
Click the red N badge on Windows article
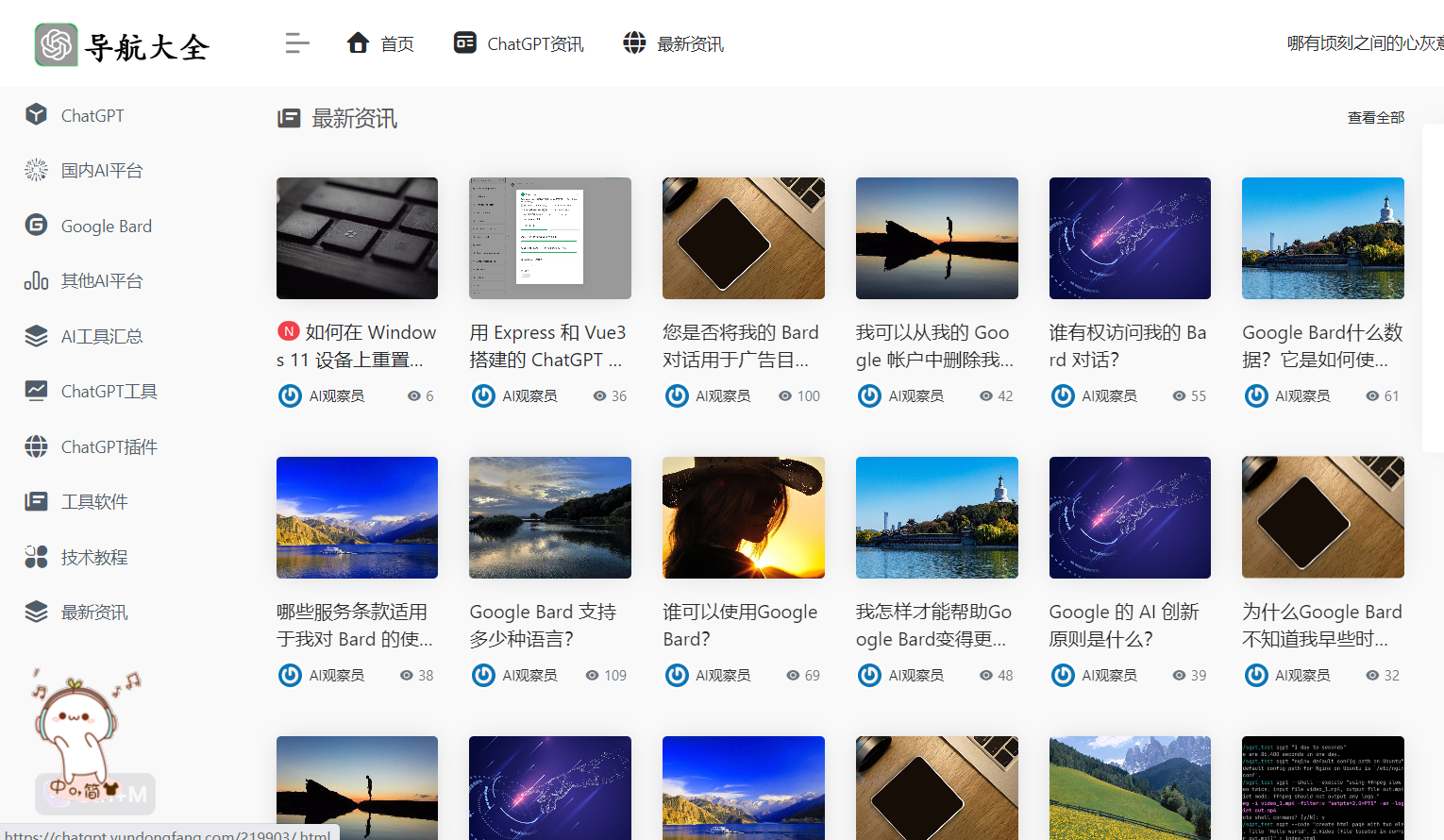[289, 331]
